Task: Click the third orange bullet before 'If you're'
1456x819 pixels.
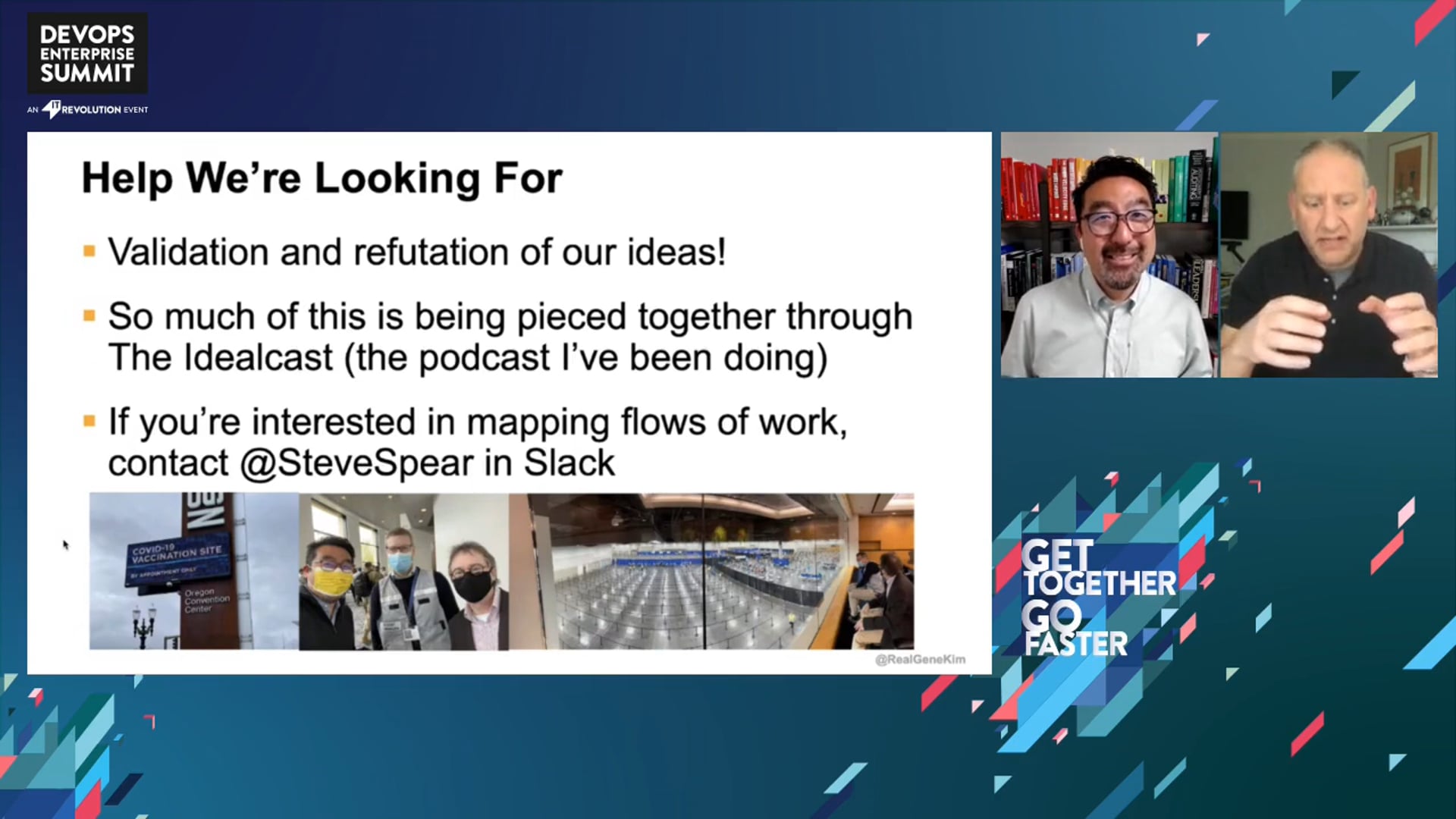Action: [x=89, y=422]
